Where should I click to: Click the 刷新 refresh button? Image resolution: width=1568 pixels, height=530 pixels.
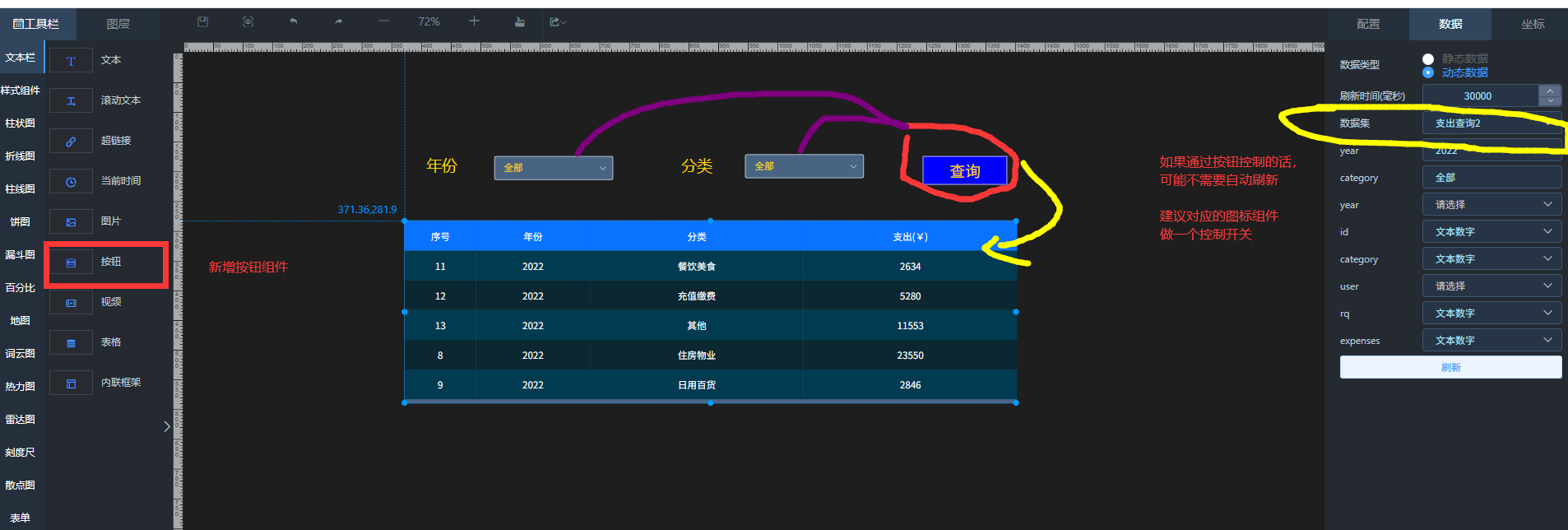tap(1450, 367)
